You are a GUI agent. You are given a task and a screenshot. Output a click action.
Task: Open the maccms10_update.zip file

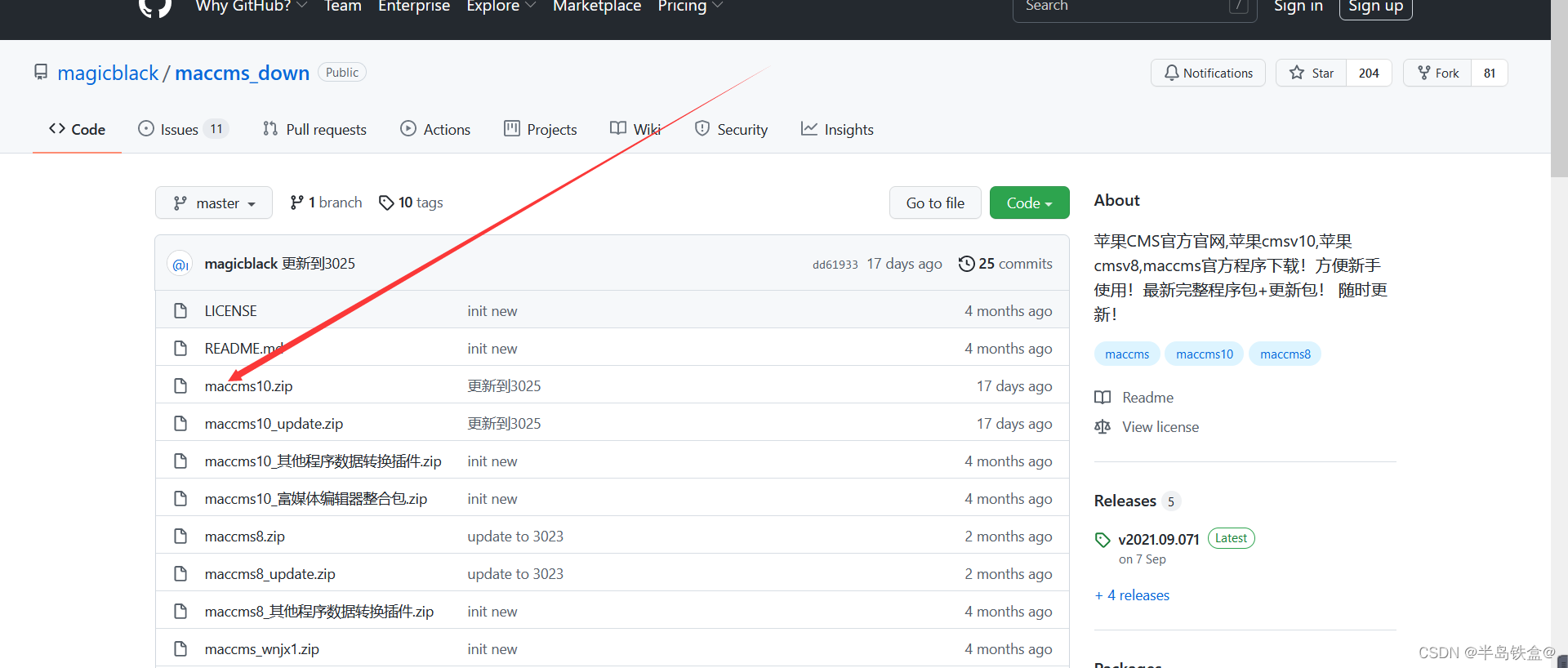(x=274, y=424)
